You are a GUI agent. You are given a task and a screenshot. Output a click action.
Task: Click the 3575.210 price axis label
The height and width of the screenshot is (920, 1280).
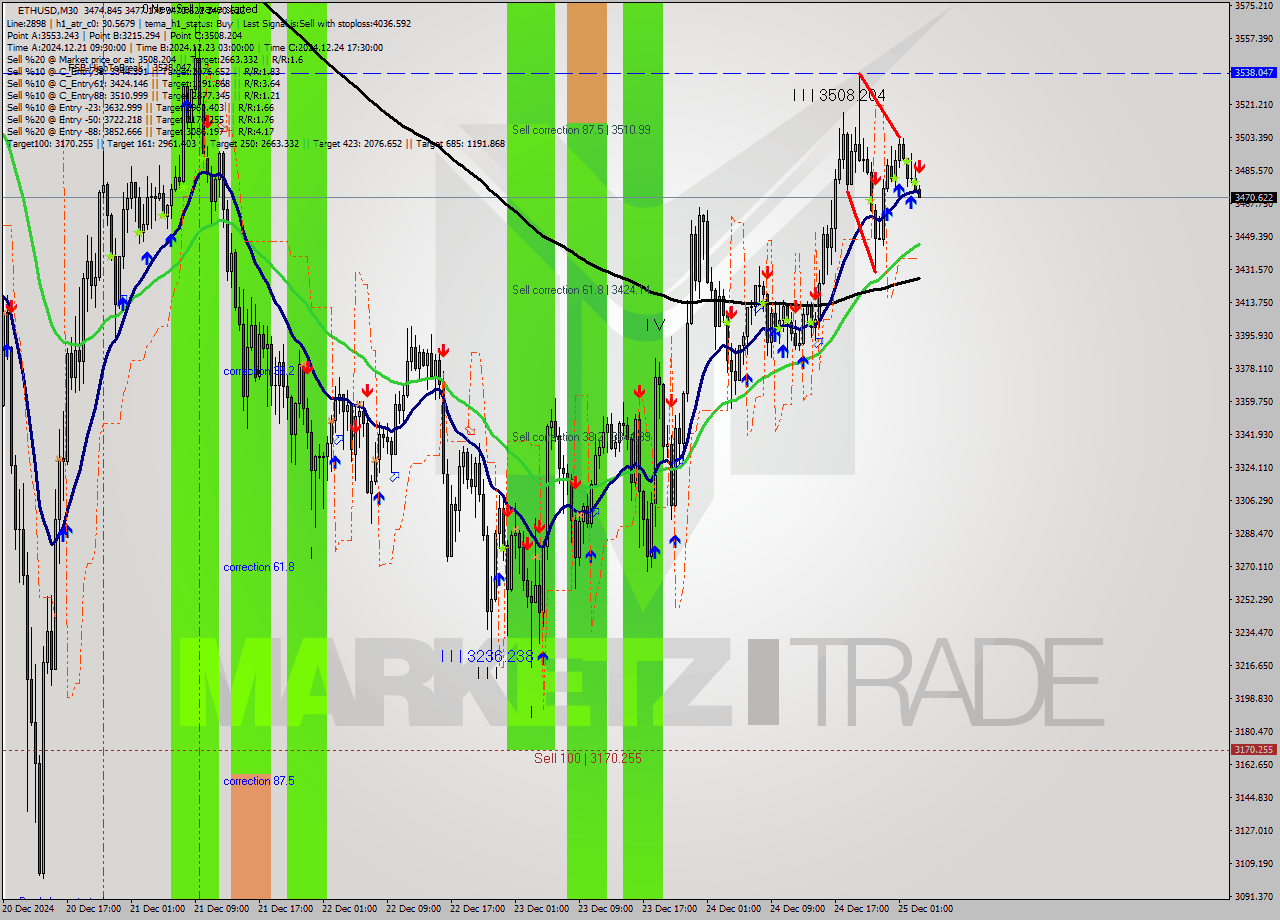point(1253,6)
